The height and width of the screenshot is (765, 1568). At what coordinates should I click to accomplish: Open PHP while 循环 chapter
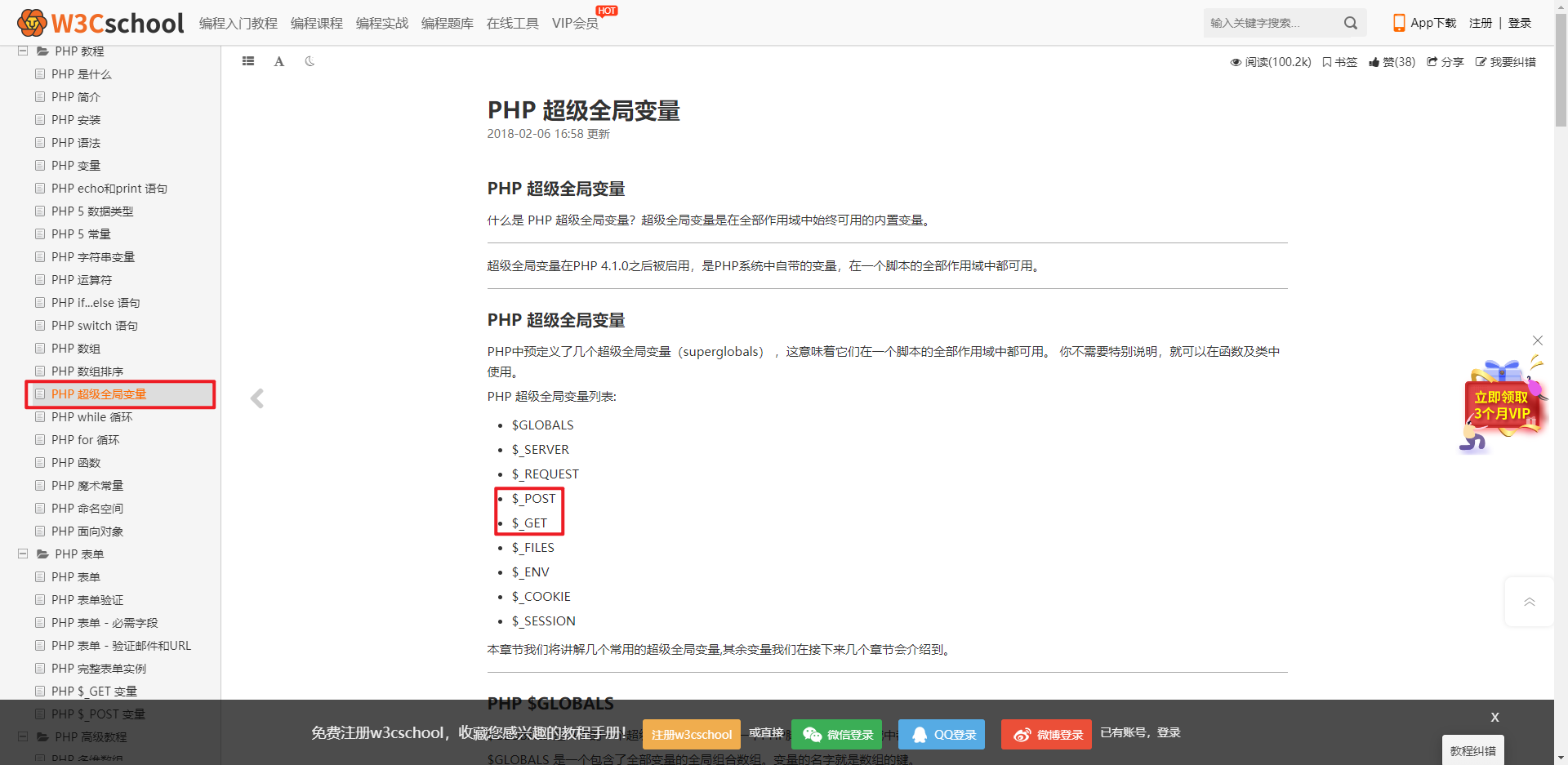pos(91,417)
